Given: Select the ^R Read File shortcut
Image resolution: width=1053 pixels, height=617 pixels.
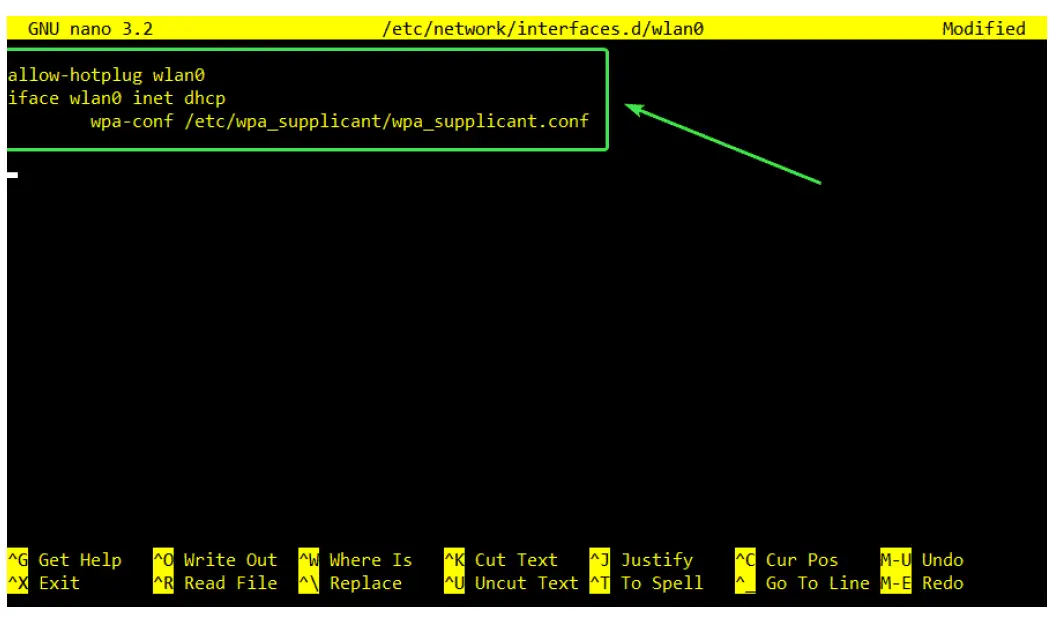Looking at the screenshot, I should coord(215,583).
